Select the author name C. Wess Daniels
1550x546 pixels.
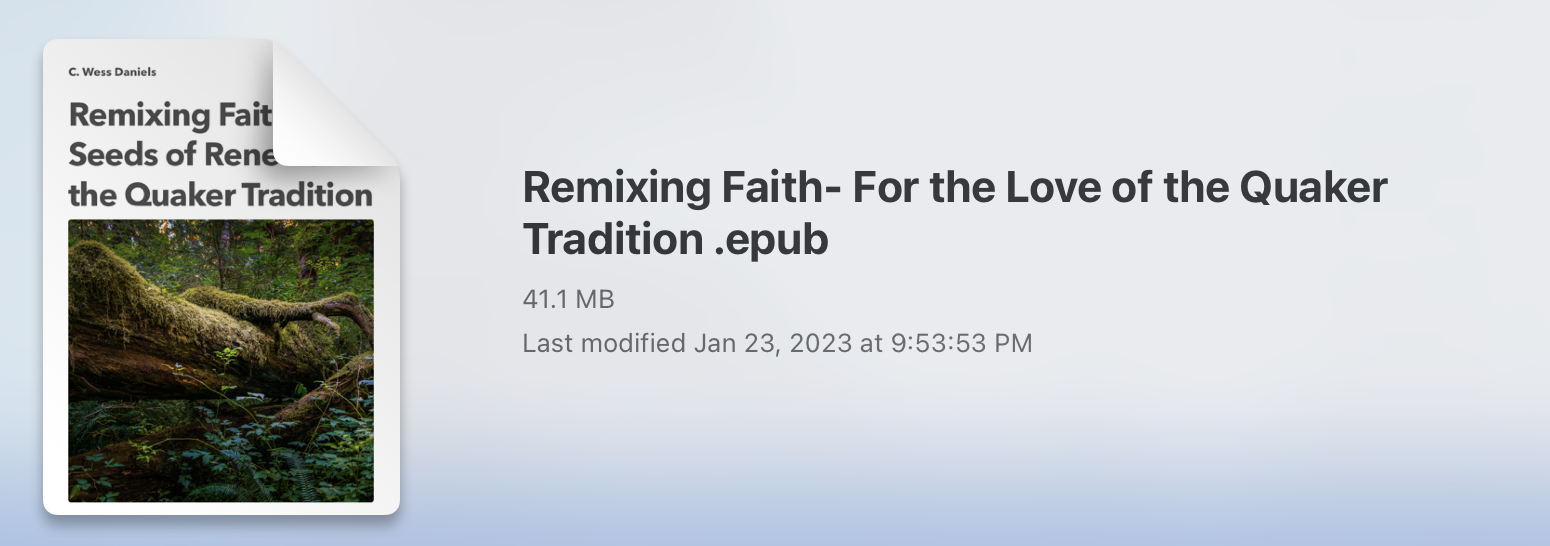click(x=112, y=72)
